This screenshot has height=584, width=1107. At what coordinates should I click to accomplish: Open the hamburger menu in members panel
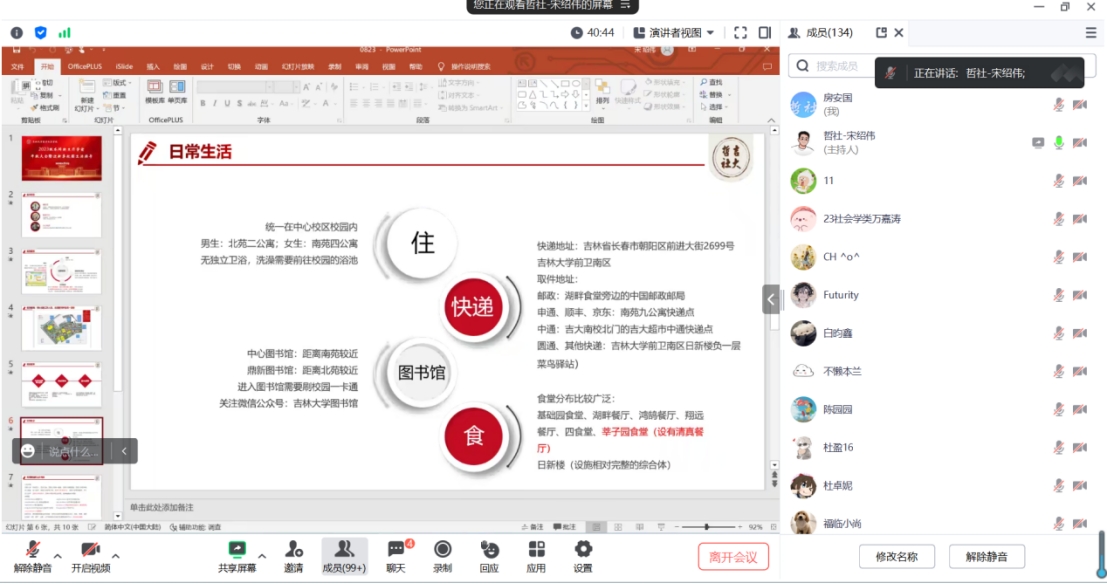pos(1091,33)
